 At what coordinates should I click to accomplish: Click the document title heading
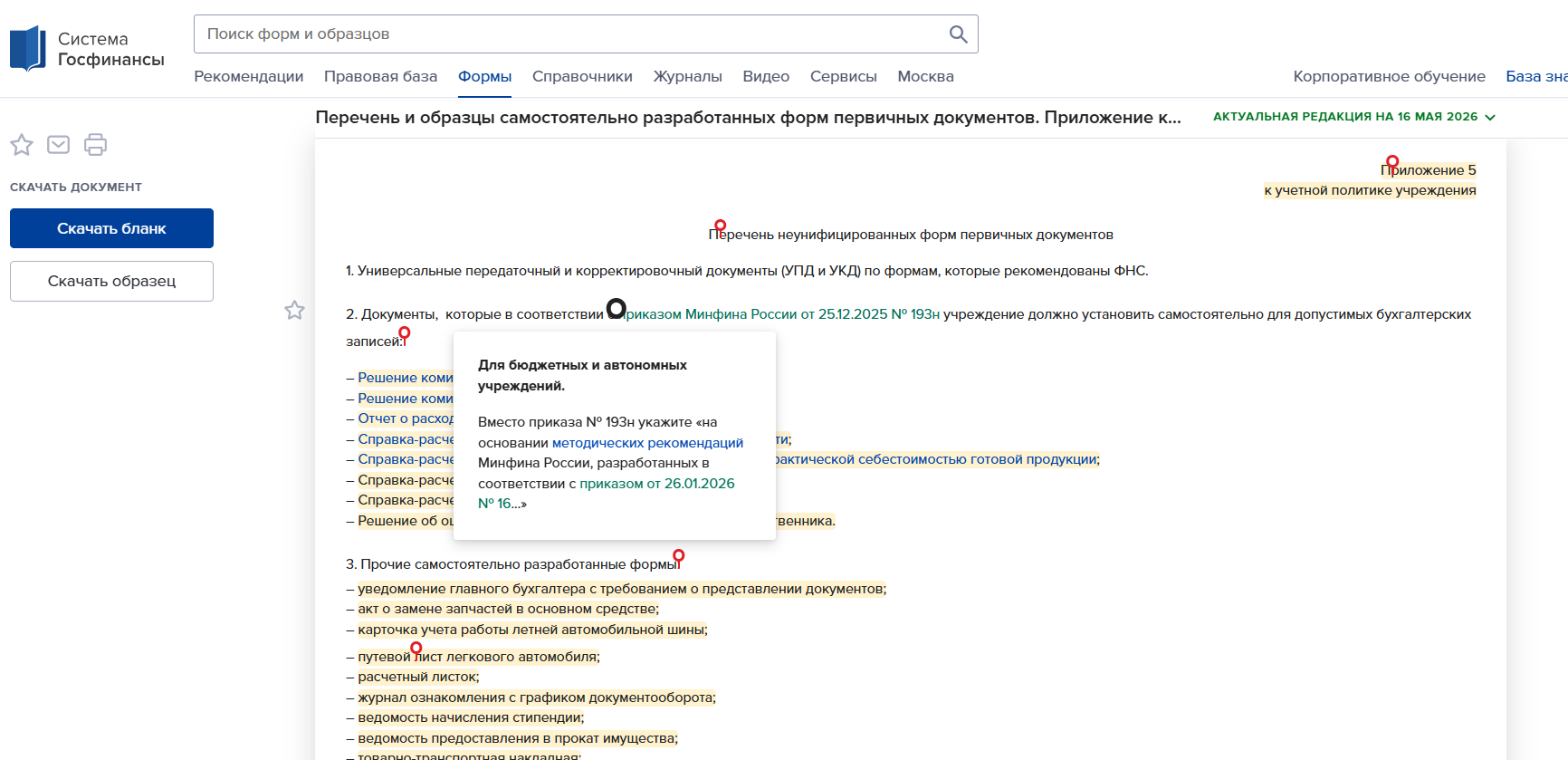[x=748, y=117]
